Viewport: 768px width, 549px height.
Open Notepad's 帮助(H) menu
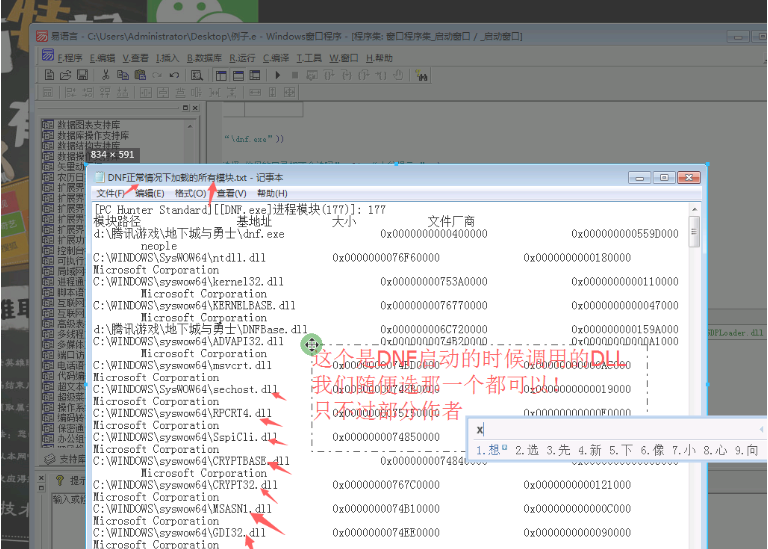click(272, 193)
